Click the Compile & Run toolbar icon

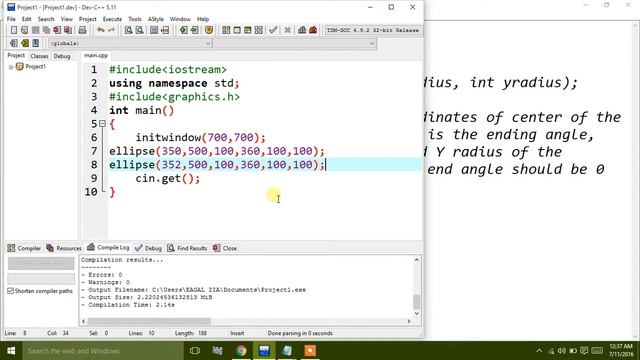click(247, 30)
